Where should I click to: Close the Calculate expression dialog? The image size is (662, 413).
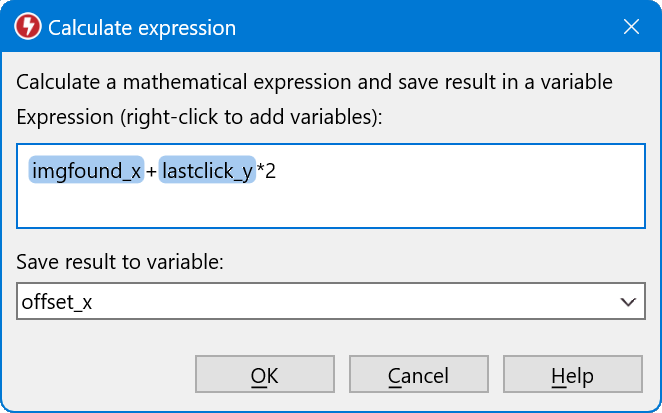tap(631, 27)
